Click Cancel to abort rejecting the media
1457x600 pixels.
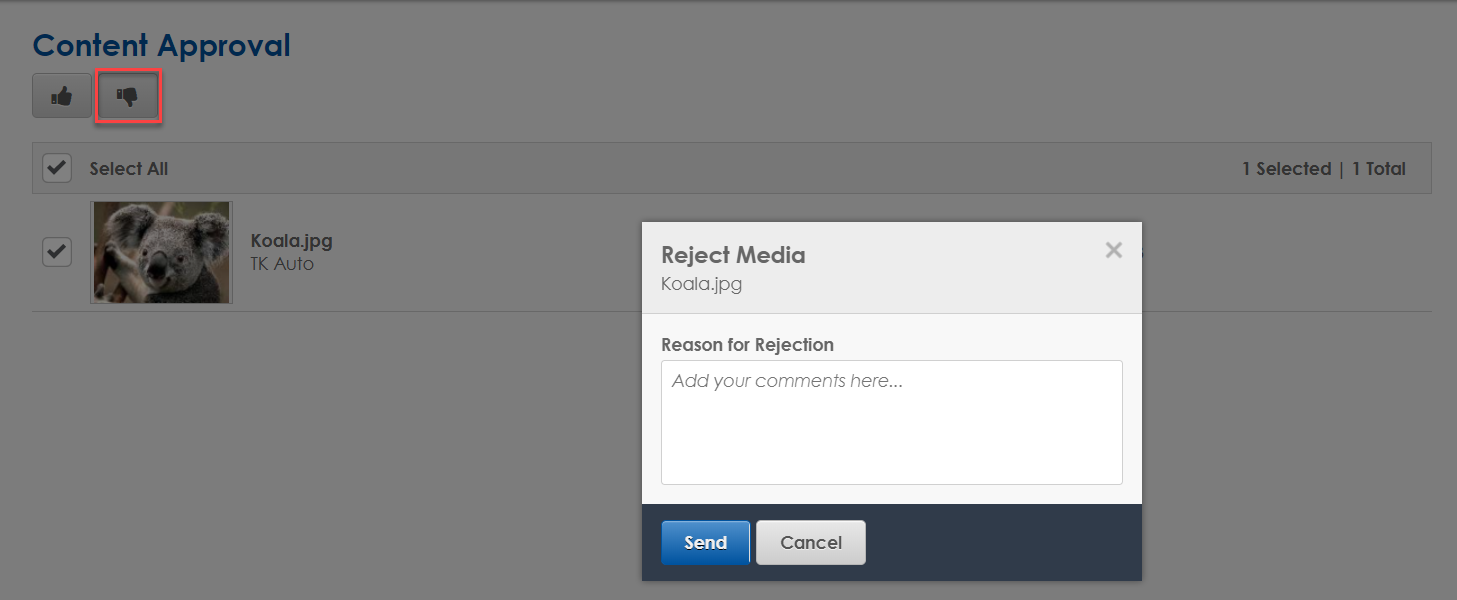point(810,542)
